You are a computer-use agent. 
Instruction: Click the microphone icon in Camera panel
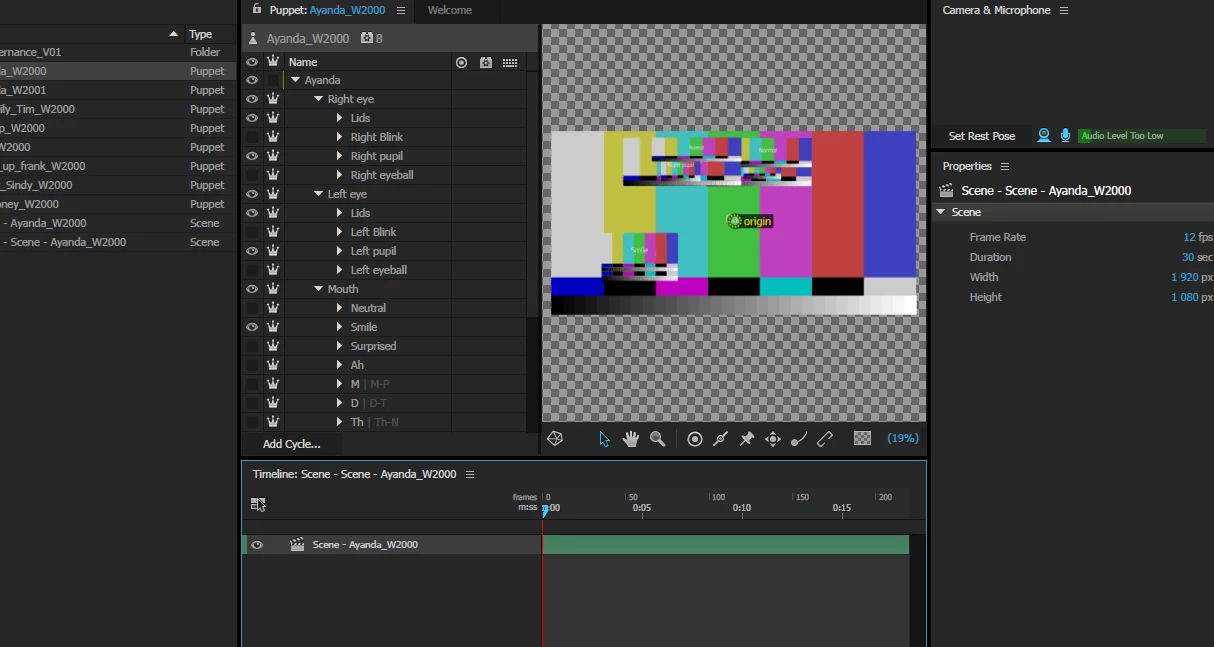(1066, 135)
